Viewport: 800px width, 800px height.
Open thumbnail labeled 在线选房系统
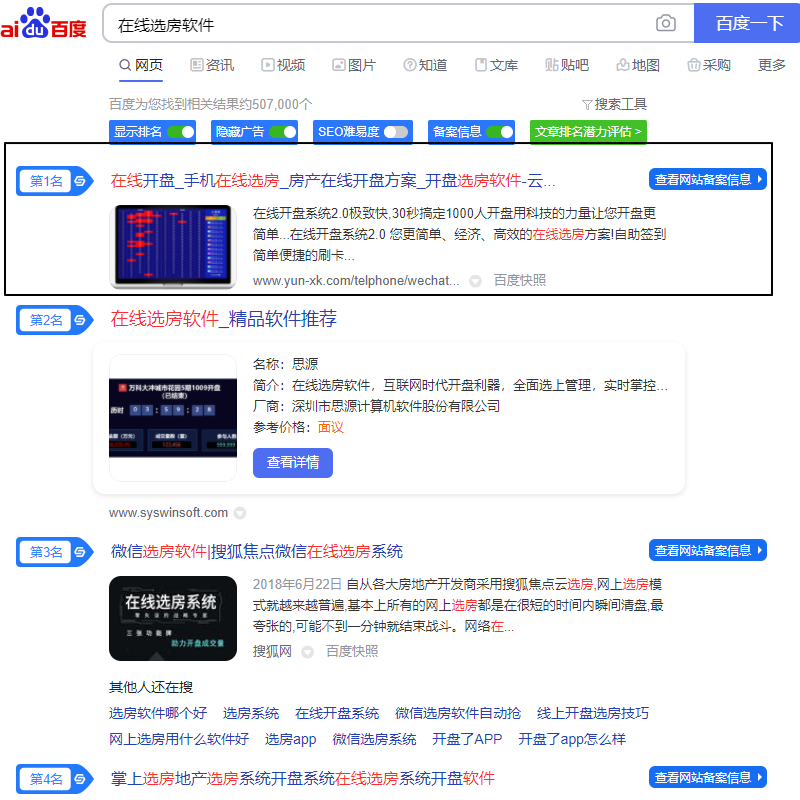click(x=172, y=618)
